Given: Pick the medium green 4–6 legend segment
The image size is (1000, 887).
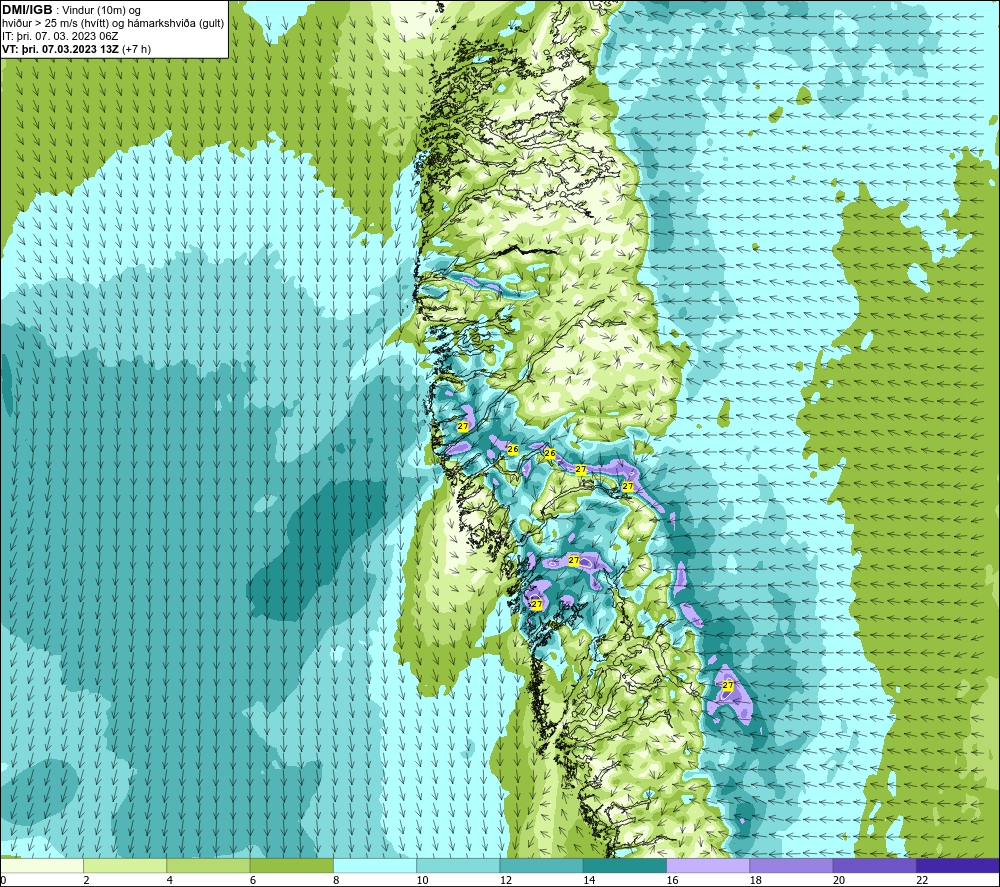Looking at the screenshot, I should [x=209, y=865].
